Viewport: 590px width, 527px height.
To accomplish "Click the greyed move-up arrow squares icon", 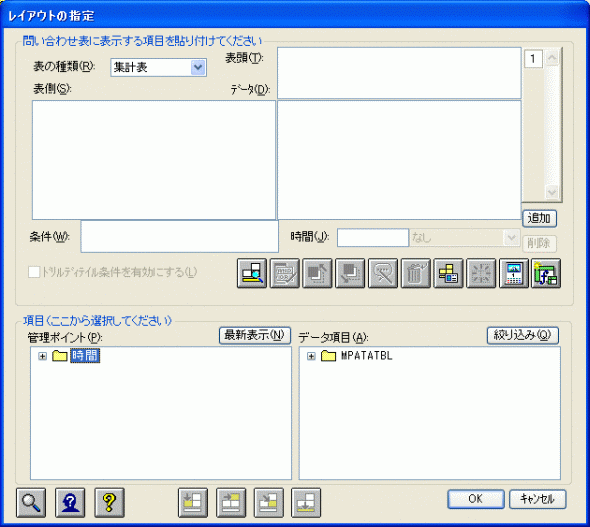I will pyautogui.click(x=317, y=273).
